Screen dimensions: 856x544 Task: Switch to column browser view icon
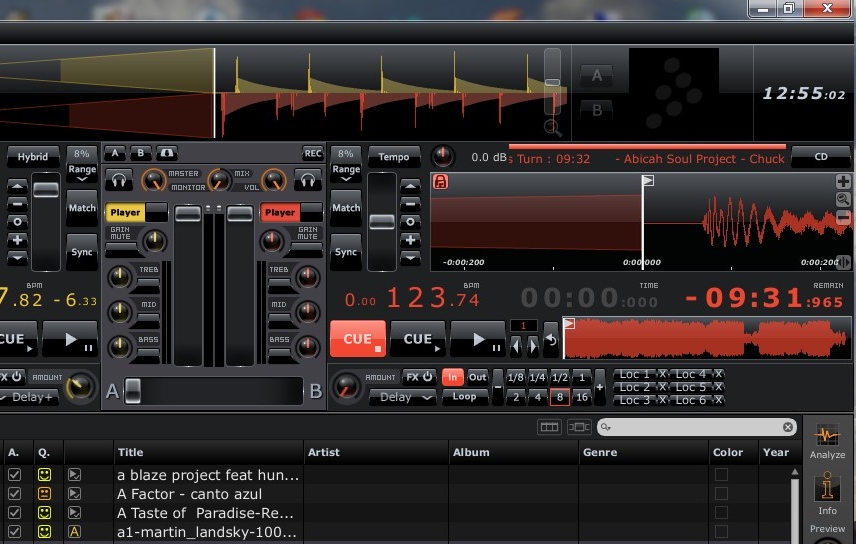[549, 427]
